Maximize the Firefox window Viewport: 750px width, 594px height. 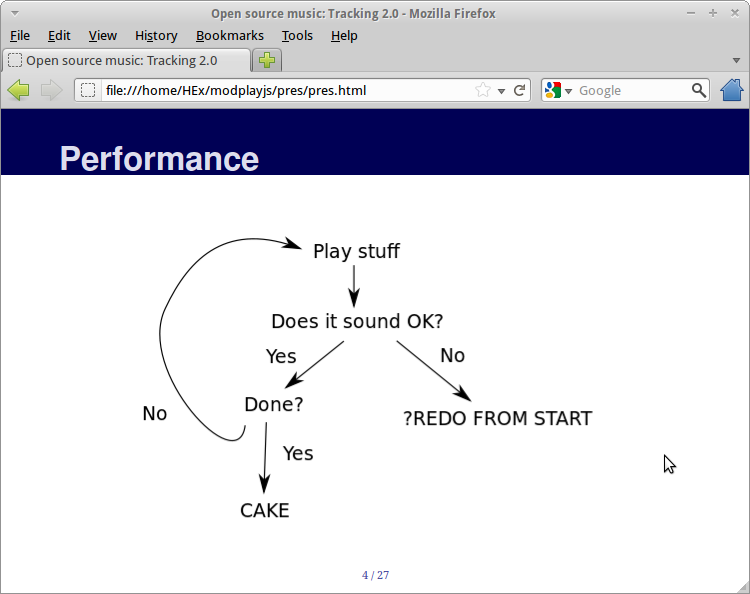point(713,13)
